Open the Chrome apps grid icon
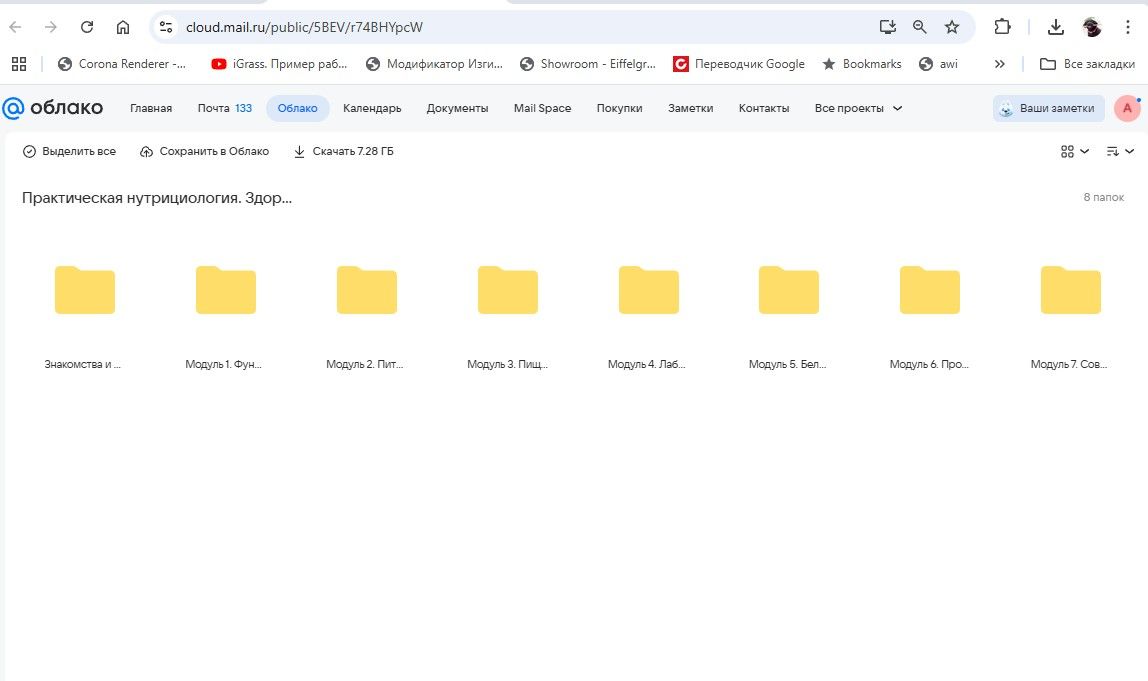 18,64
